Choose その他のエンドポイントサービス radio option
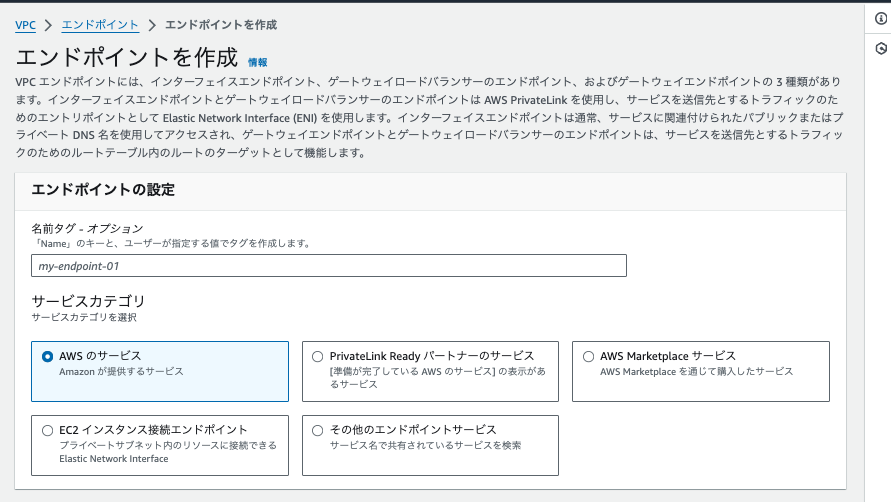The height and width of the screenshot is (502, 891). (318, 430)
